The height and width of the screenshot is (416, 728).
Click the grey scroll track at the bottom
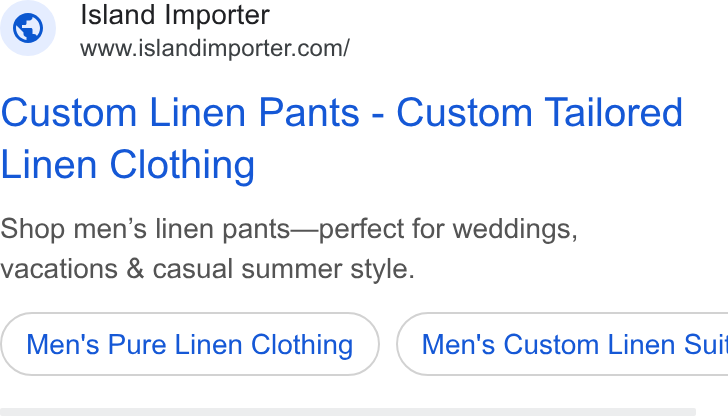(x=348, y=412)
